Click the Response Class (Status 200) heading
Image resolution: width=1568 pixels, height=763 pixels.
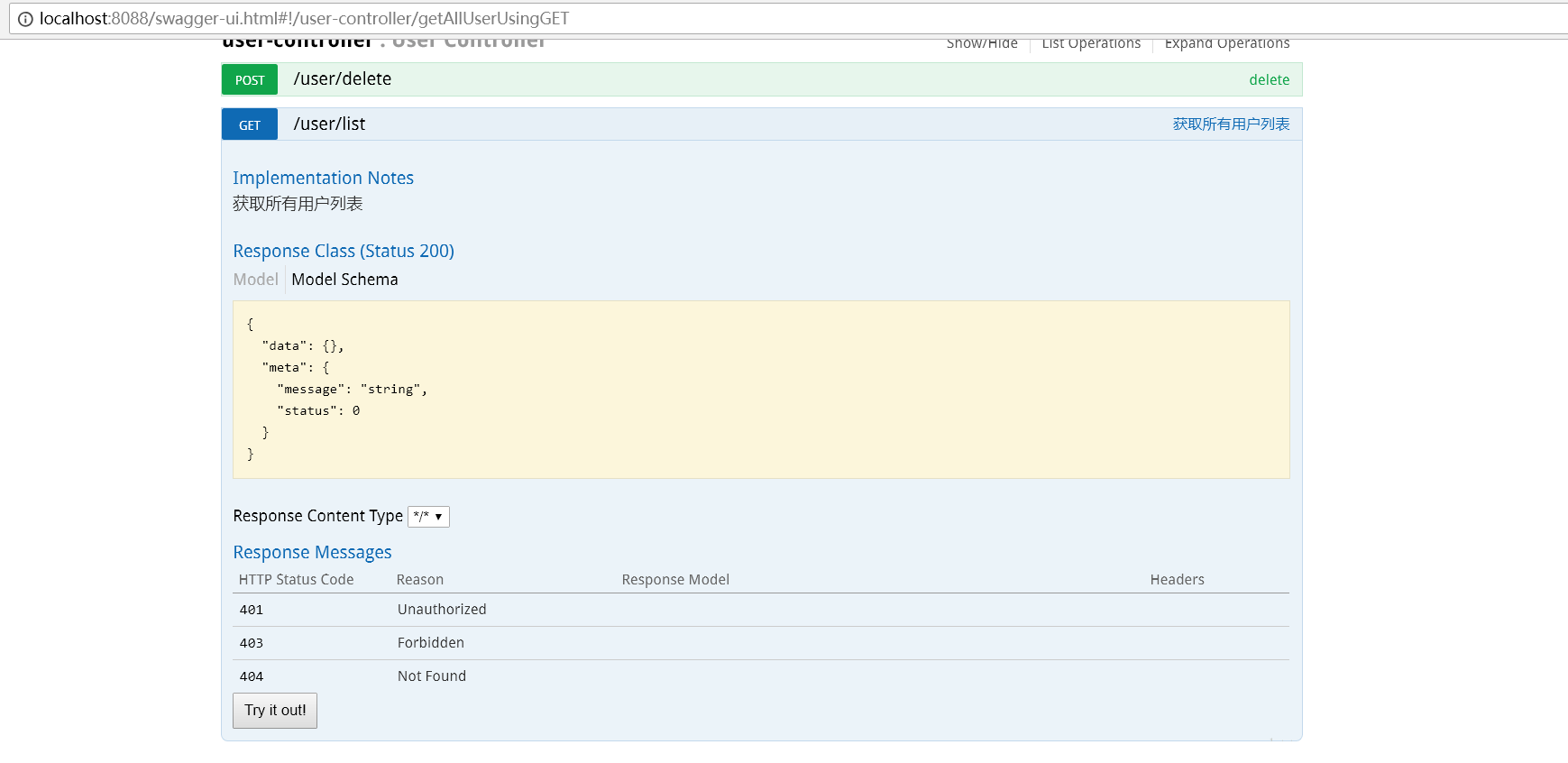(x=344, y=251)
